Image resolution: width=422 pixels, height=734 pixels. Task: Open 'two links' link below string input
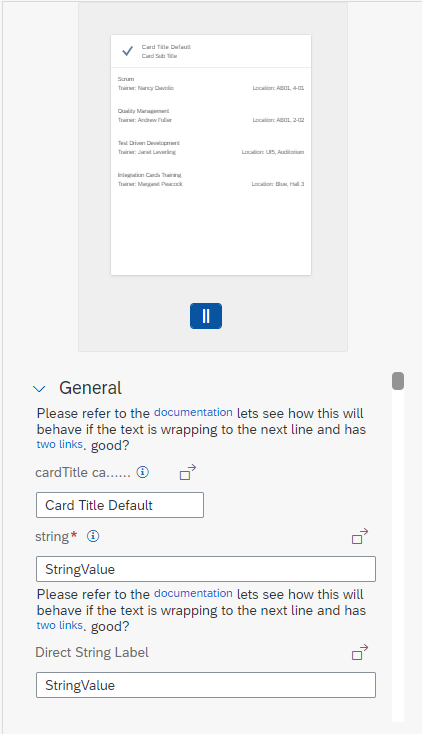pos(59,625)
